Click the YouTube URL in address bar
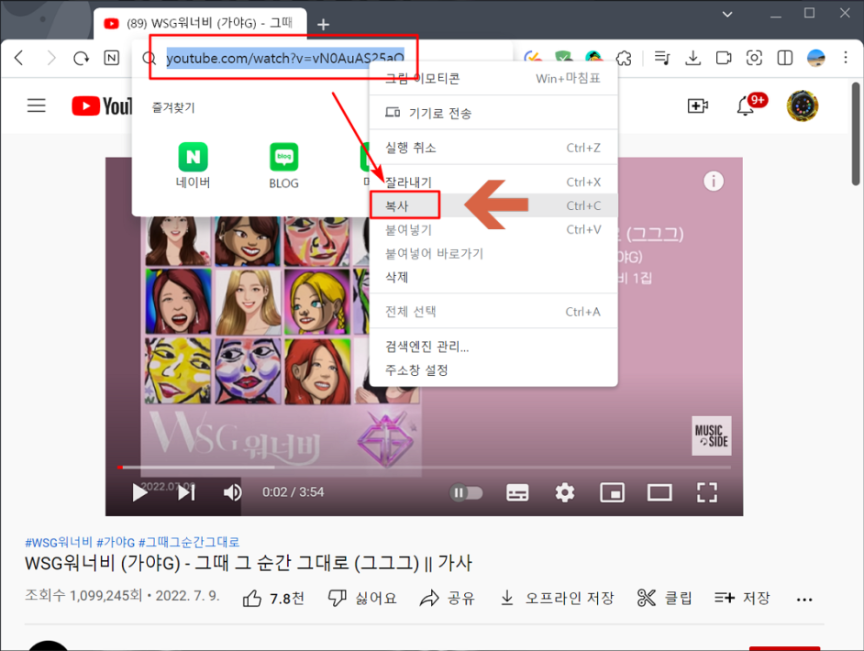This screenshot has width=864, height=651. tap(285, 58)
